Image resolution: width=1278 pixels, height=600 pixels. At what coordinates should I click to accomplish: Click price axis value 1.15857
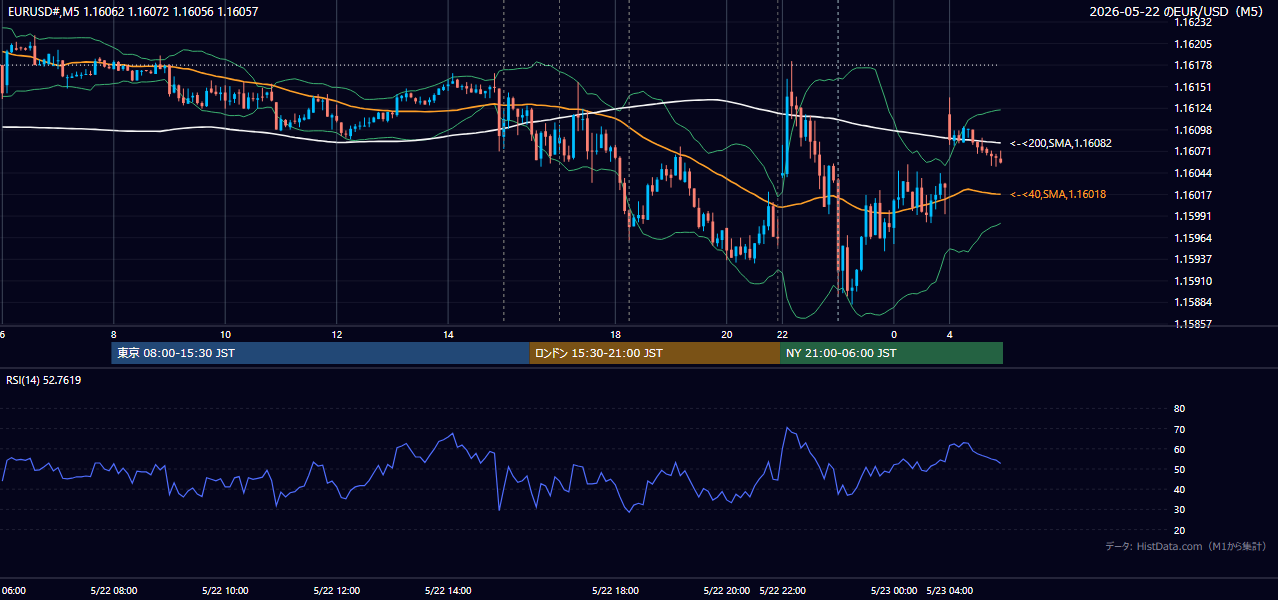click(x=1192, y=324)
